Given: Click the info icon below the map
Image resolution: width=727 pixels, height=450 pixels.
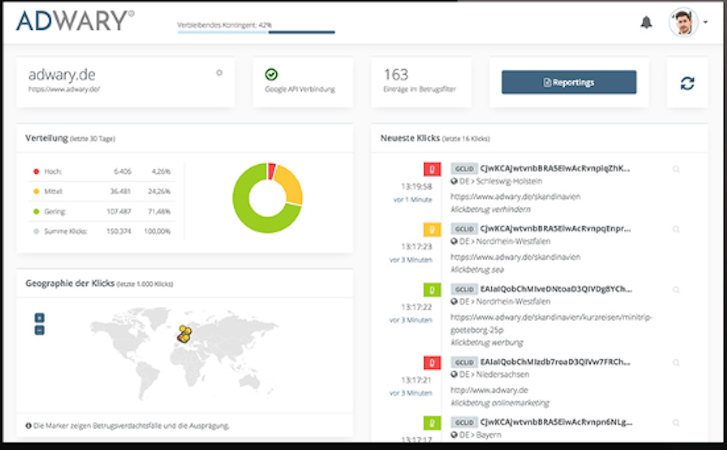Looking at the screenshot, I should coord(28,425).
